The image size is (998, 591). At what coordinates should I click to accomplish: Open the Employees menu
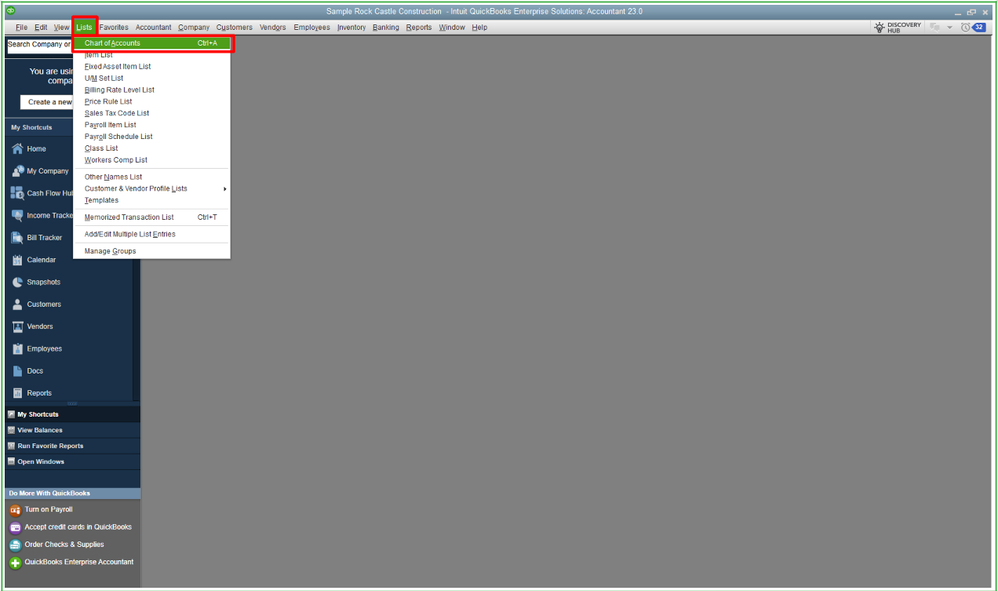tap(312, 27)
